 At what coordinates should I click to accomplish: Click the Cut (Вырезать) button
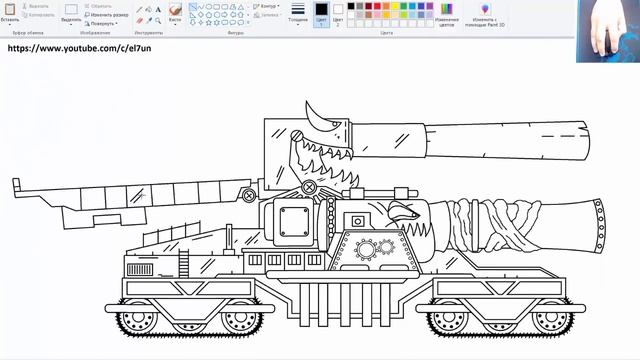(36, 6)
